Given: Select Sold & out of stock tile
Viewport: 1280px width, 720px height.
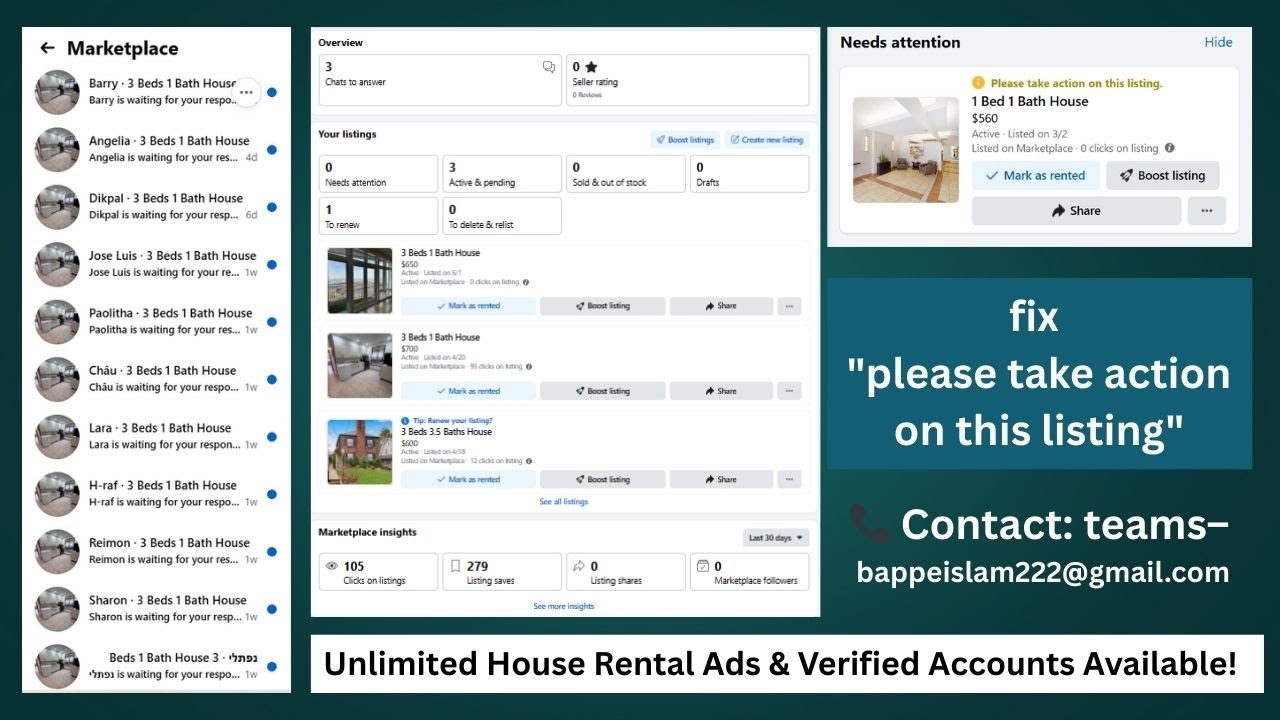Looking at the screenshot, I should tap(626, 174).
